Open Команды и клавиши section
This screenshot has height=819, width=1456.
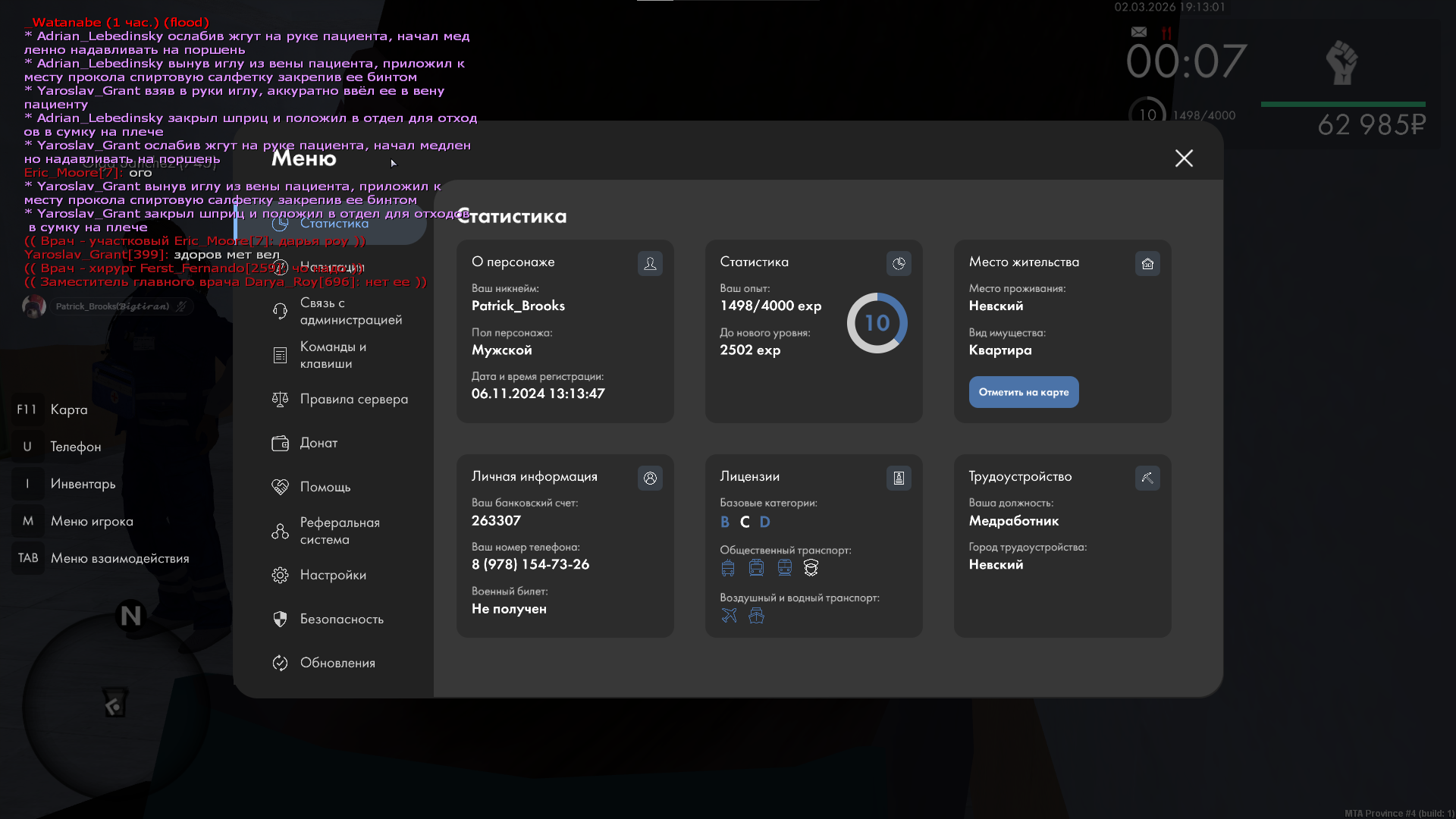click(332, 355)
